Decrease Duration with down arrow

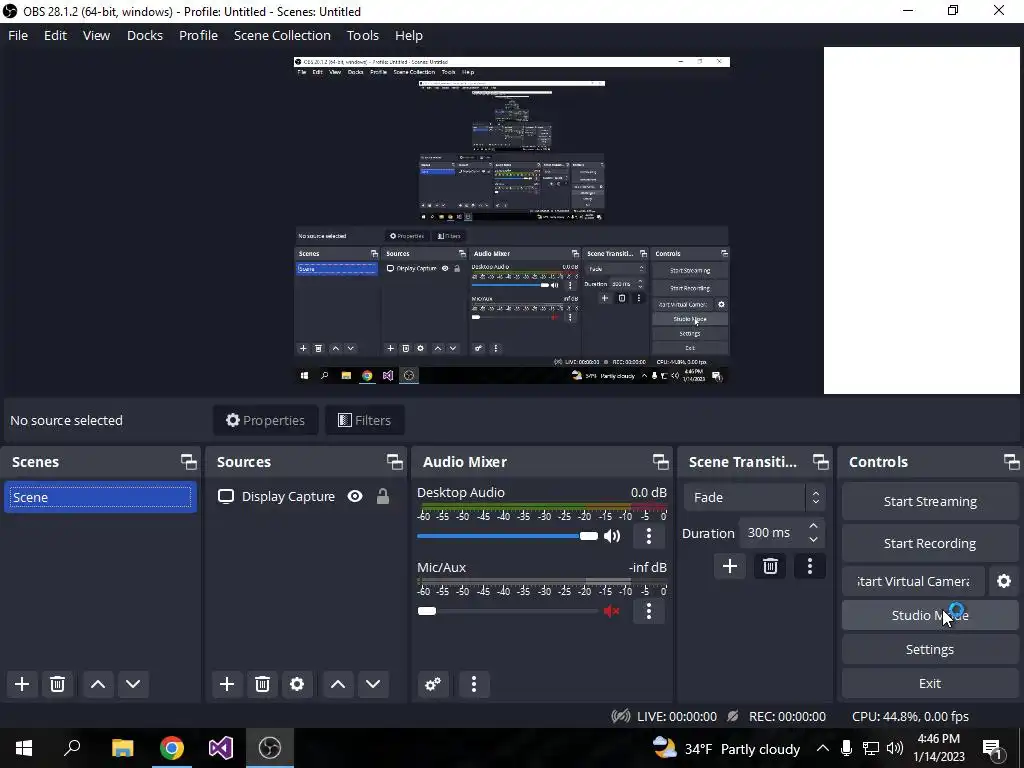pyautogui.click(x=813, y=539)
